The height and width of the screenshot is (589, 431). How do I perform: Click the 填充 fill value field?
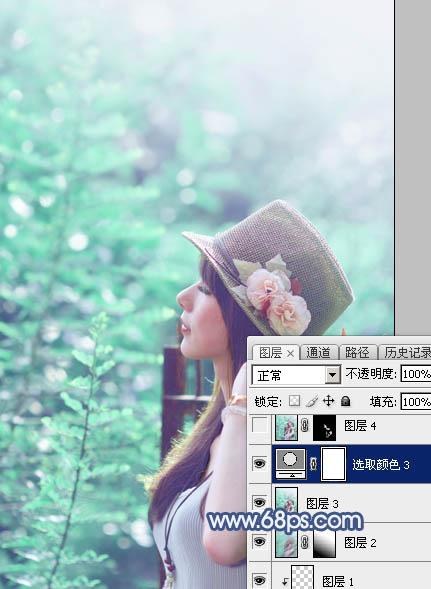pyautogui.click(x=416, y=402)
